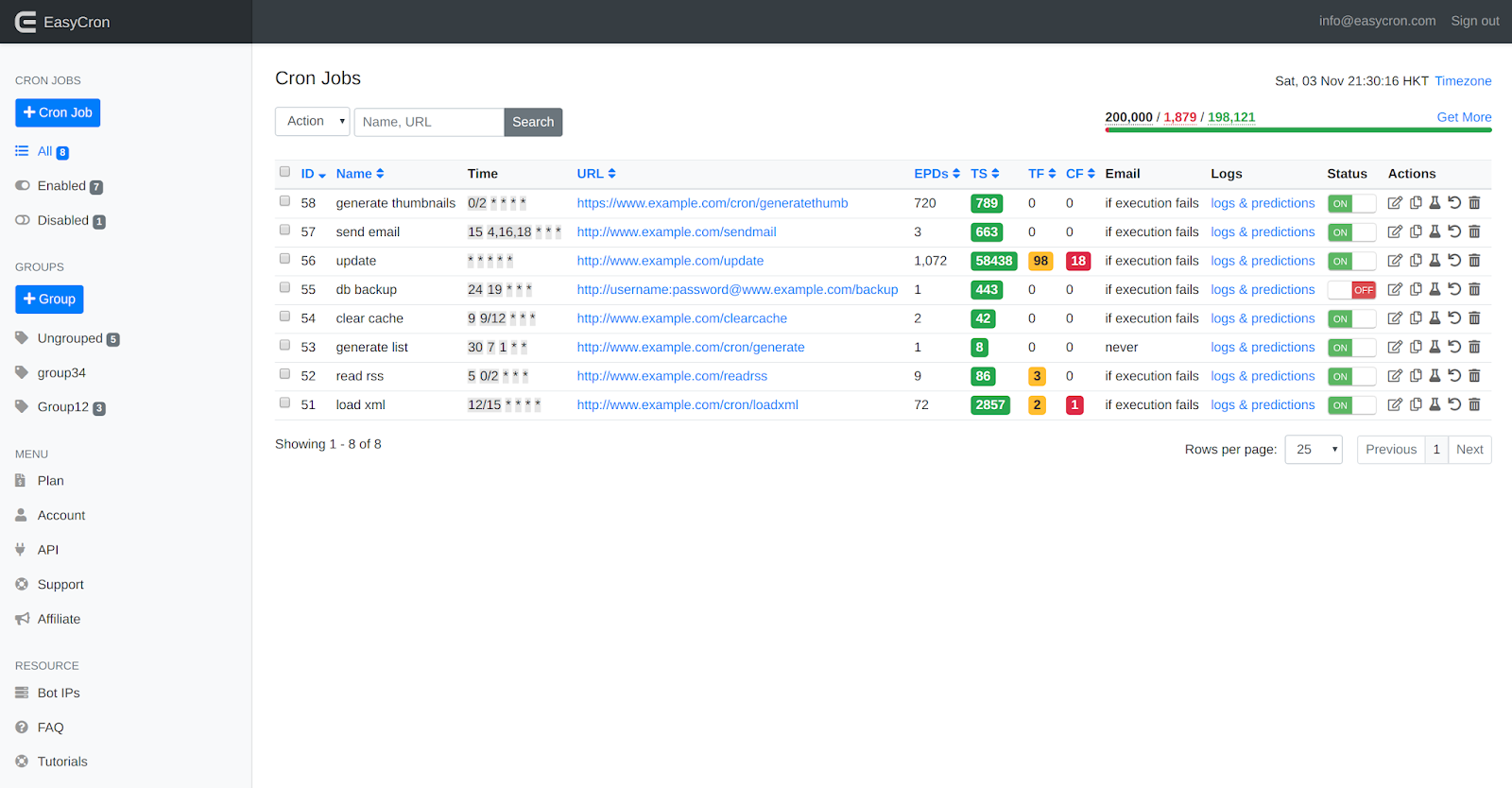Sort the table by TF column
Image resolution: width=1512 pixels, height=788 pixels.
pyautogui.click(x=1042, y=174)
